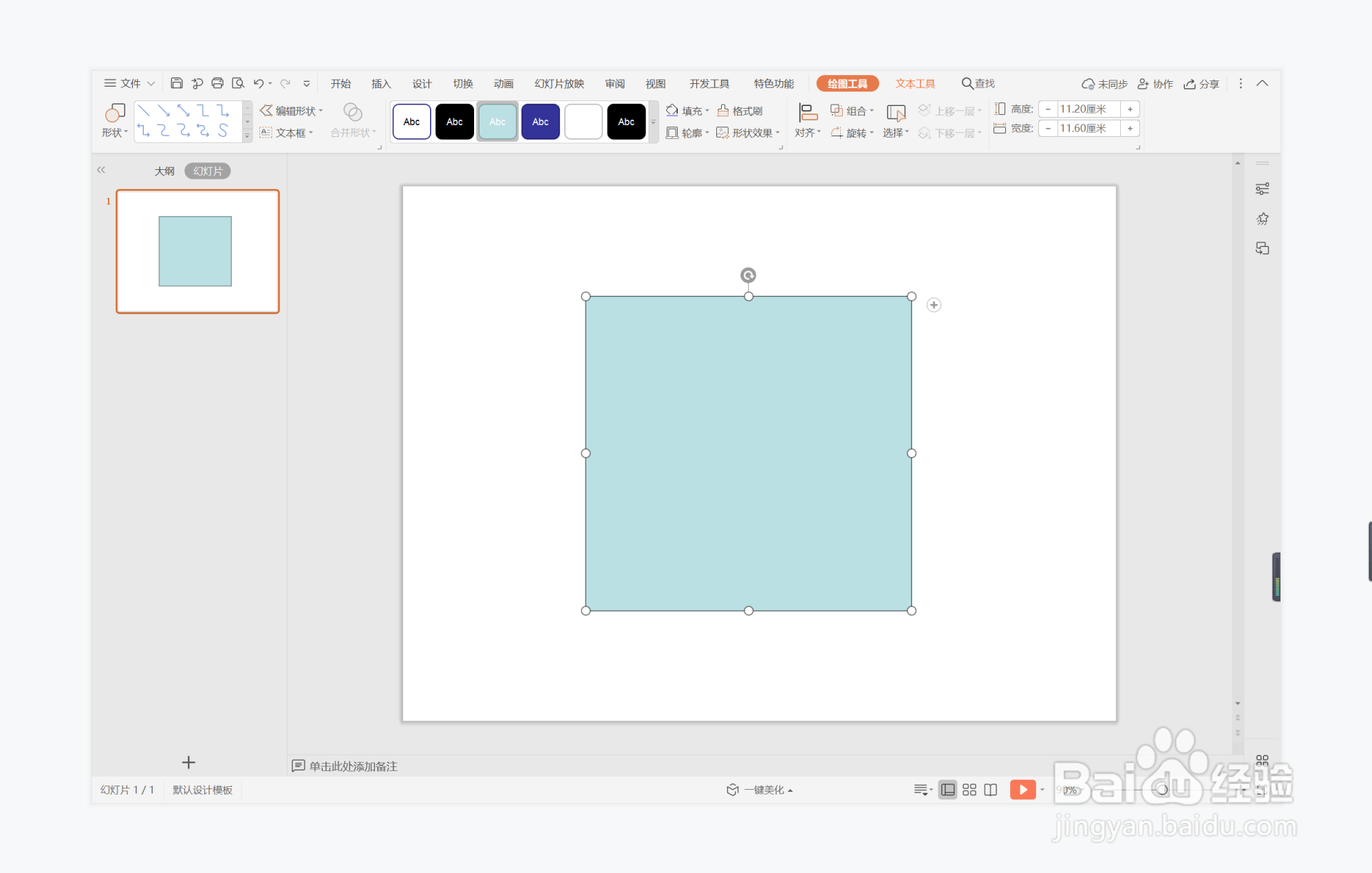Increase height with the plus stepper
The image size is (1372, 873).
[1130, 109]
